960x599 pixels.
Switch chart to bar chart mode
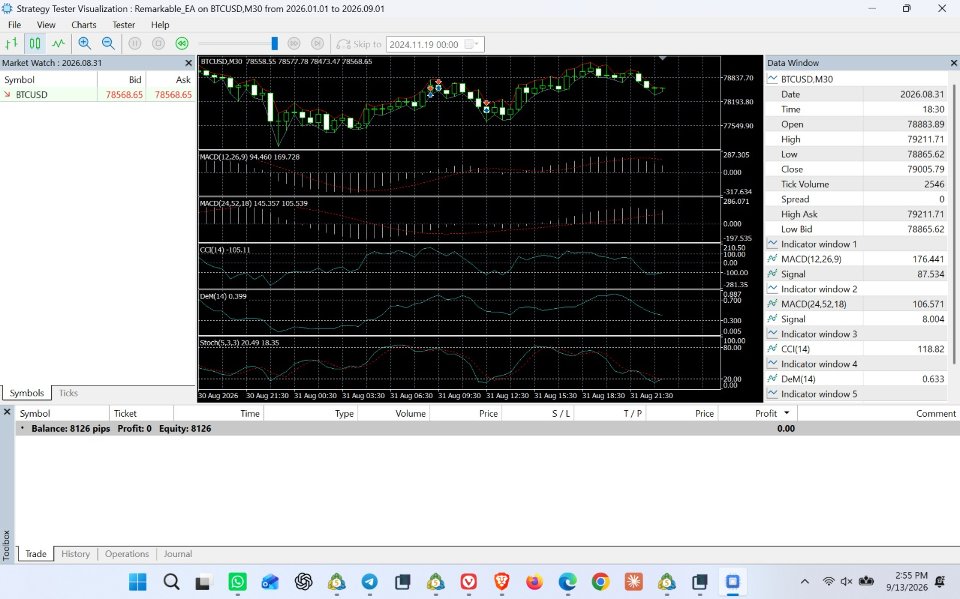point(11,43)
